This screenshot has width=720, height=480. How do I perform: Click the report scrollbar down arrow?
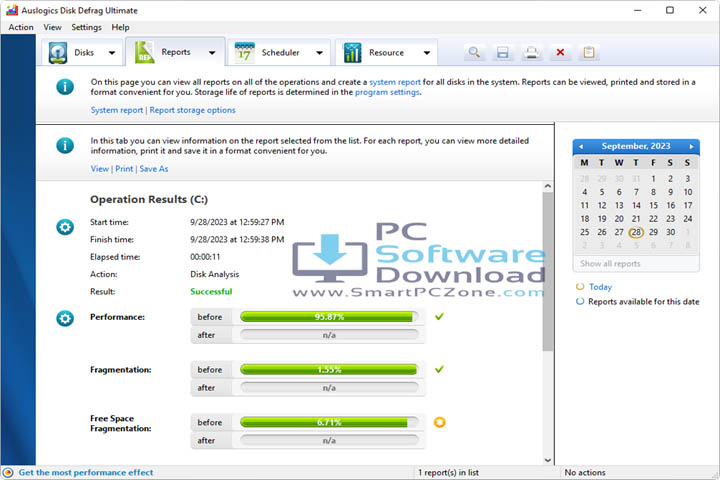[x=547, y=460]
